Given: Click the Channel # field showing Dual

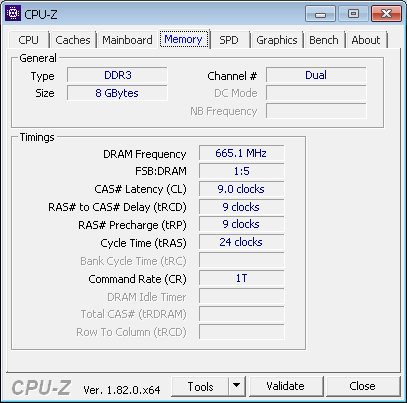Looking at the screenshot, I should tap(316, 75).
